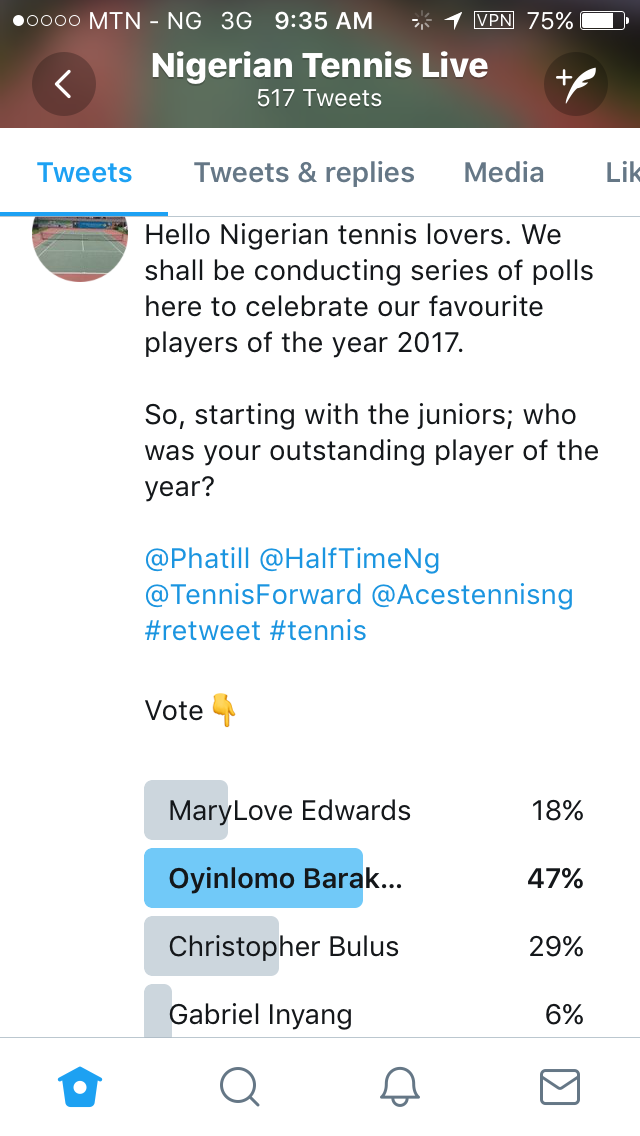Open the Home timeline icon

click(x=81, y=1086)
